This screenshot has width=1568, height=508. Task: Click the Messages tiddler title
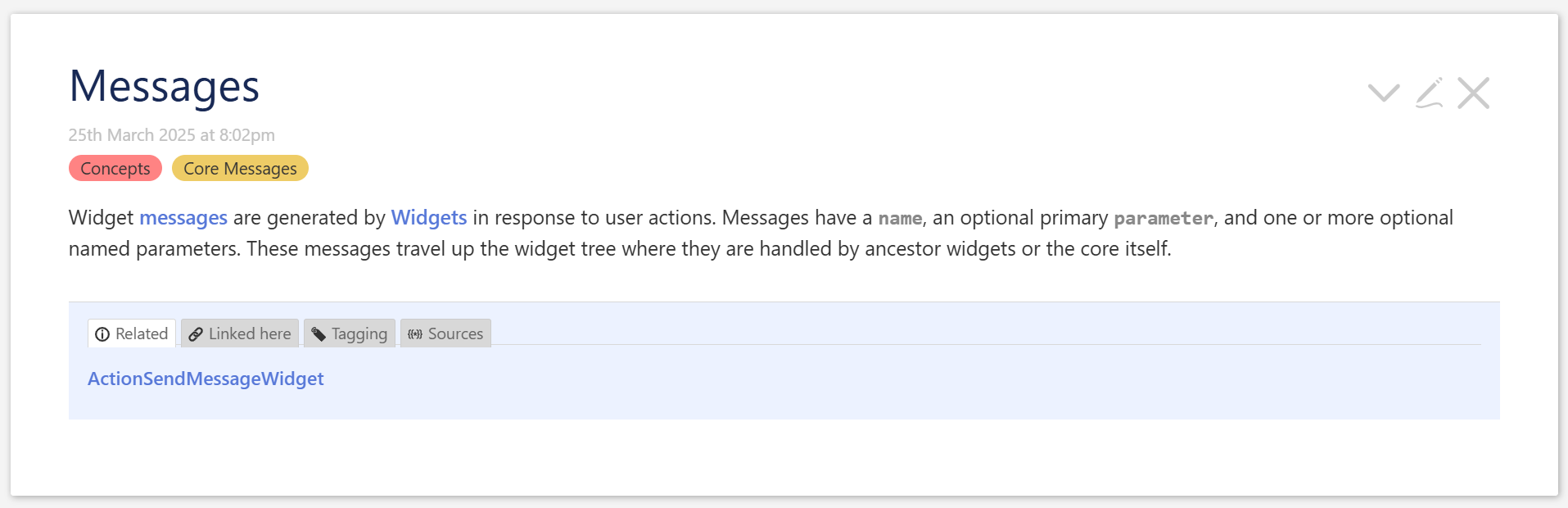pos(165,86)
